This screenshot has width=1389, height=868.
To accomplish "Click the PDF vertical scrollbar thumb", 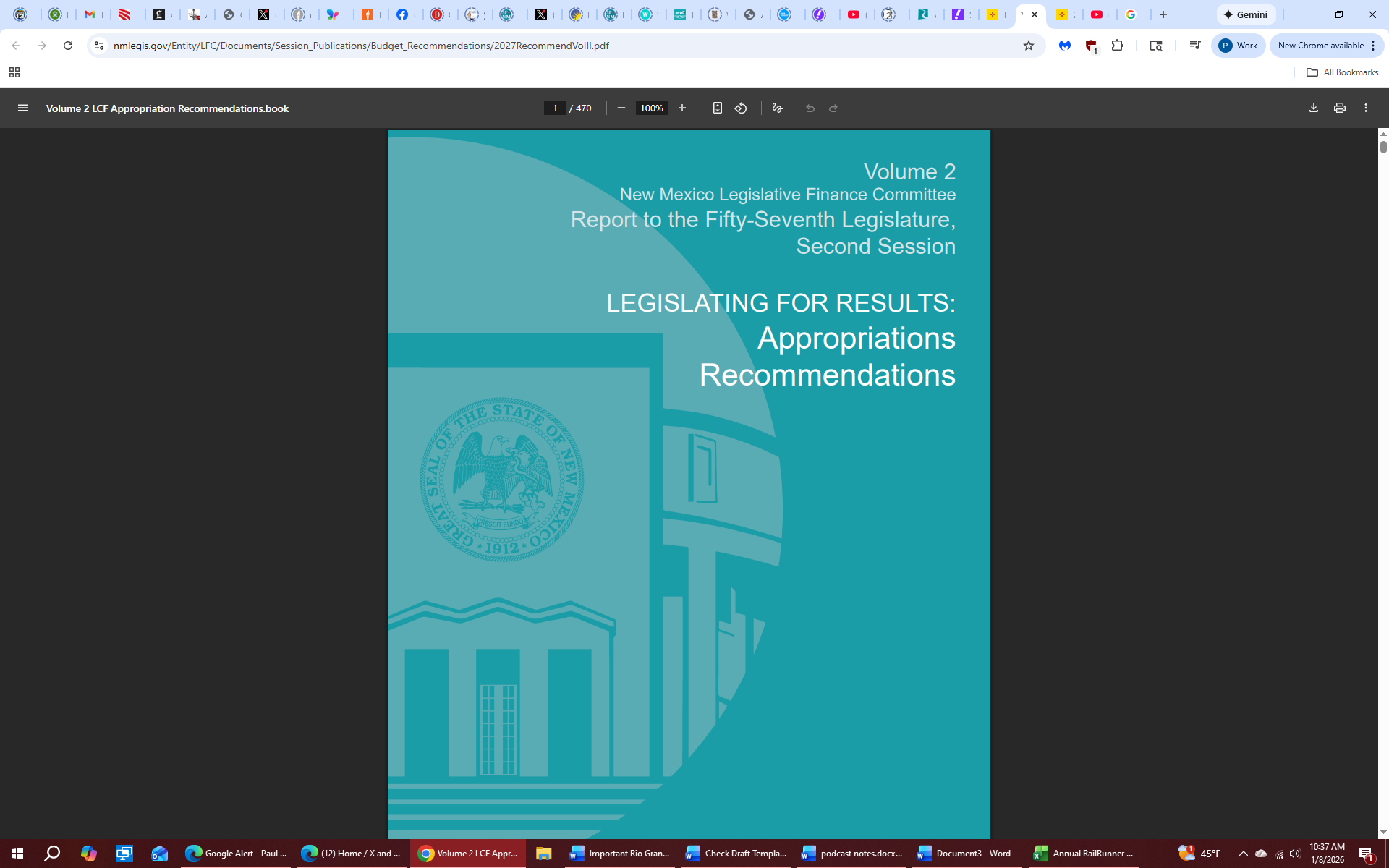I will 1382,147.
